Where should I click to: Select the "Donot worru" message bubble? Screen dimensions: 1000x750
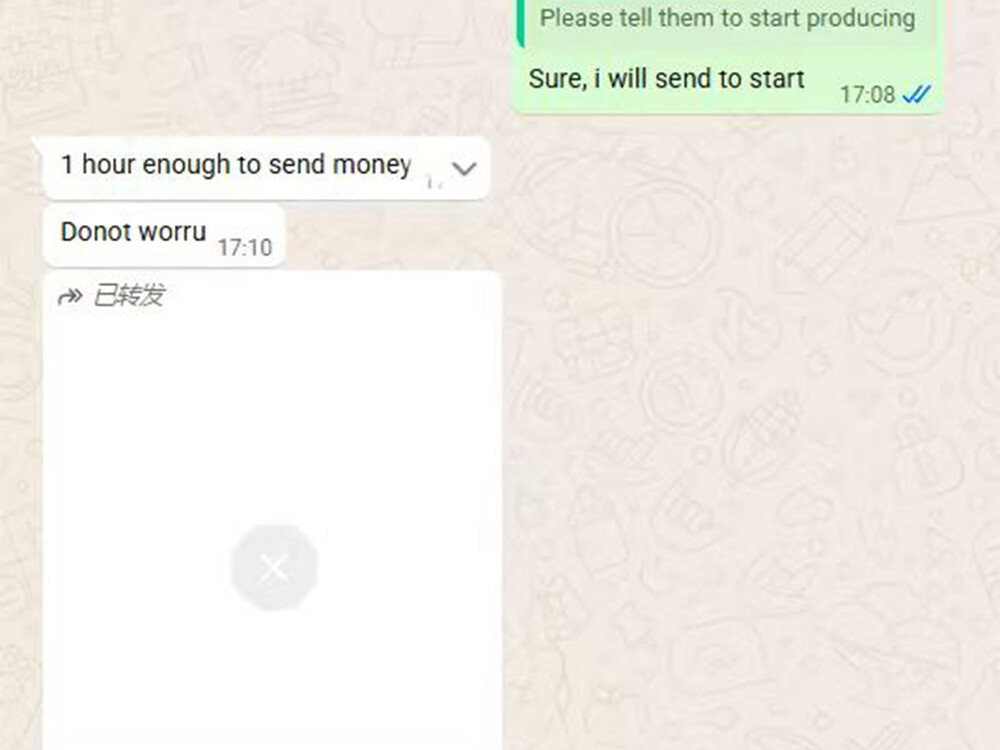point(164,236)
